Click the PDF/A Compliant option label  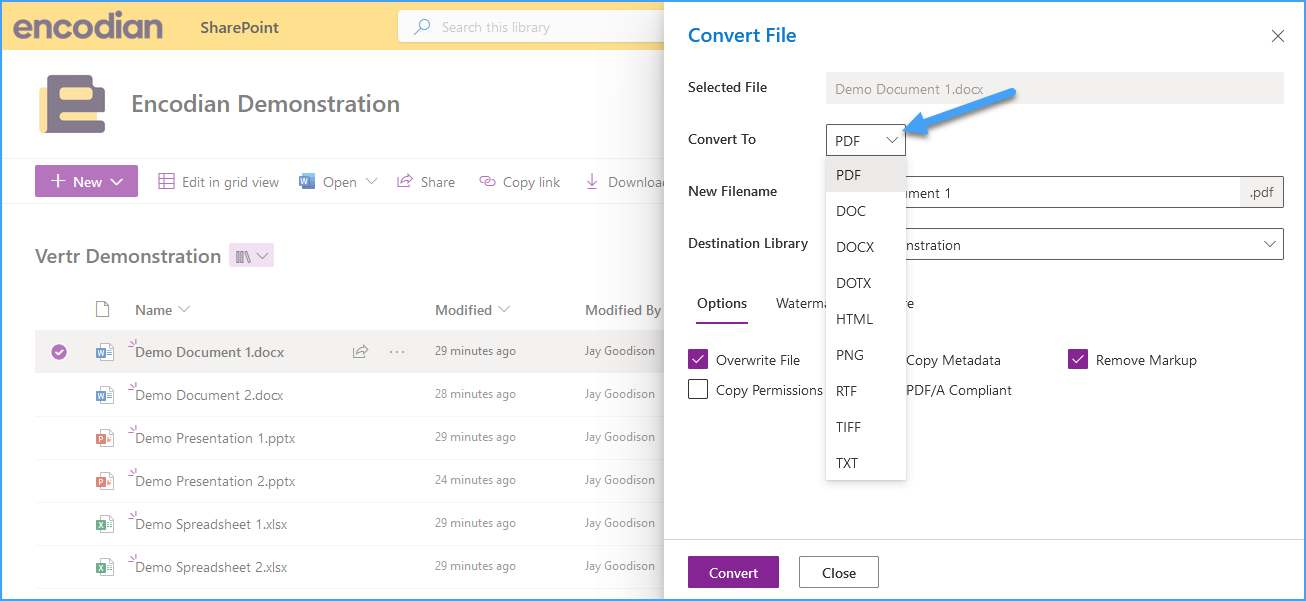[959, 390]
